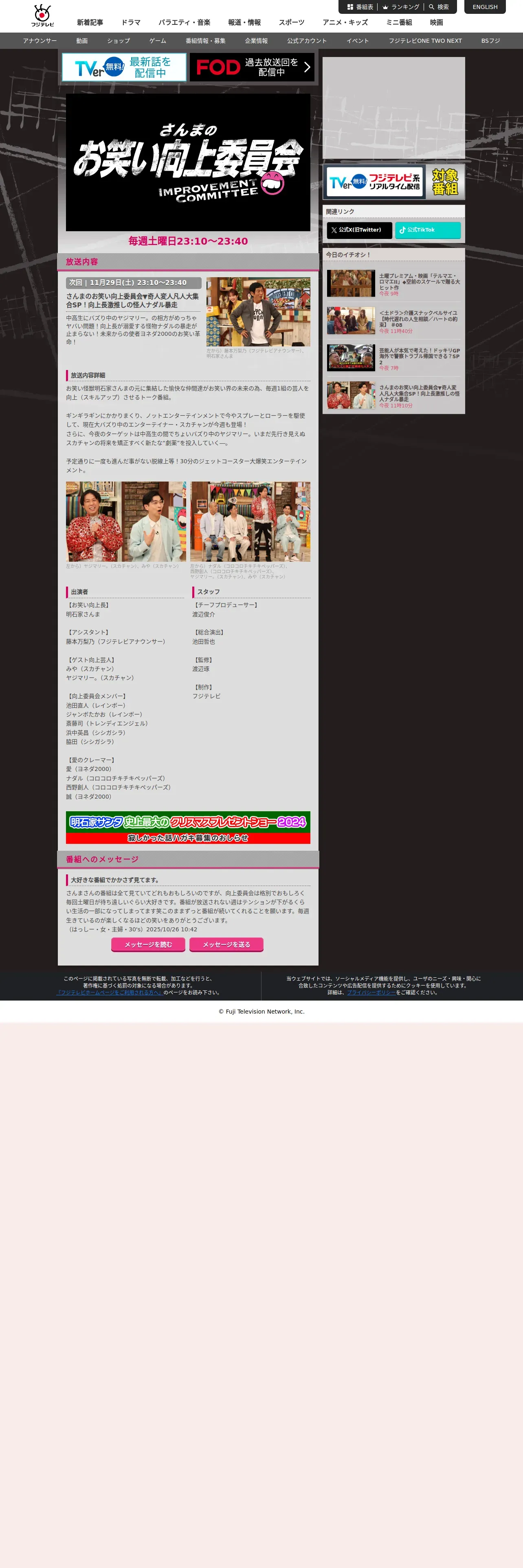Click group photo with ナダル
Screen dimensions: 523x1568
click(x=250, y=522)
